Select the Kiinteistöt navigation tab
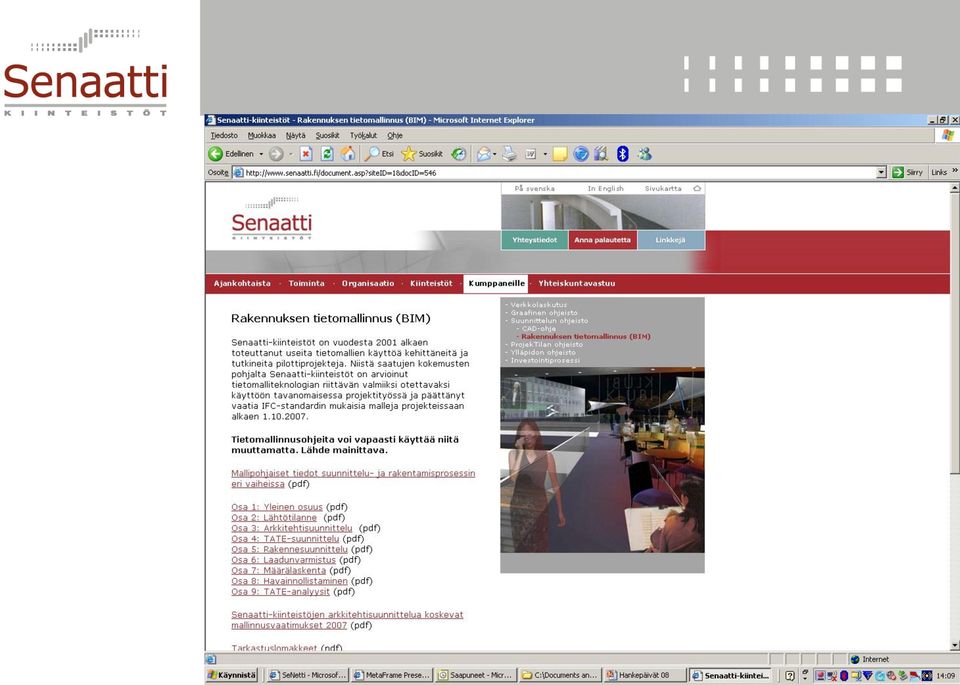The height and width of the screenshot is (685, 960). tap(431, 283)
